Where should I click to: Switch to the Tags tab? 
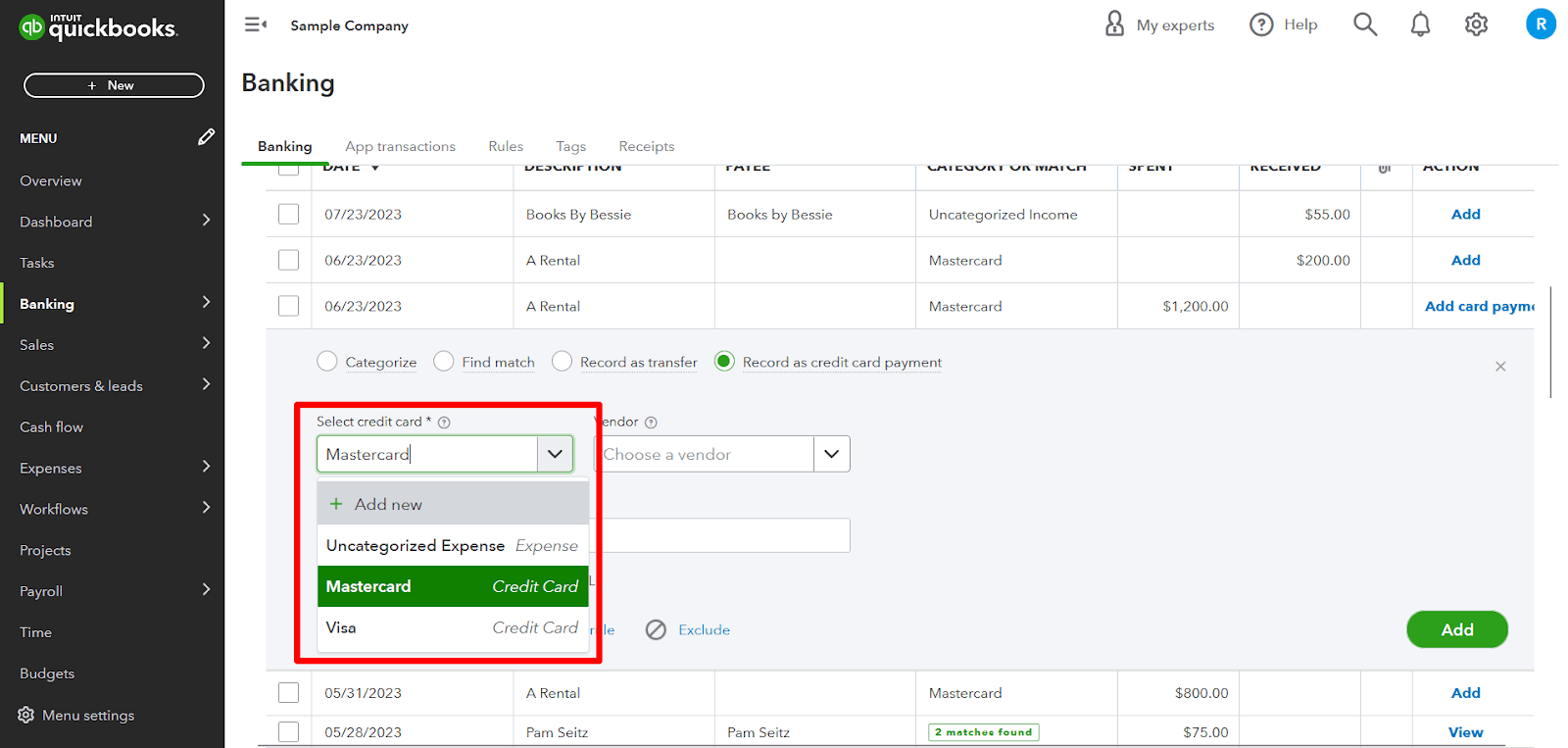(x=570, y=146)
